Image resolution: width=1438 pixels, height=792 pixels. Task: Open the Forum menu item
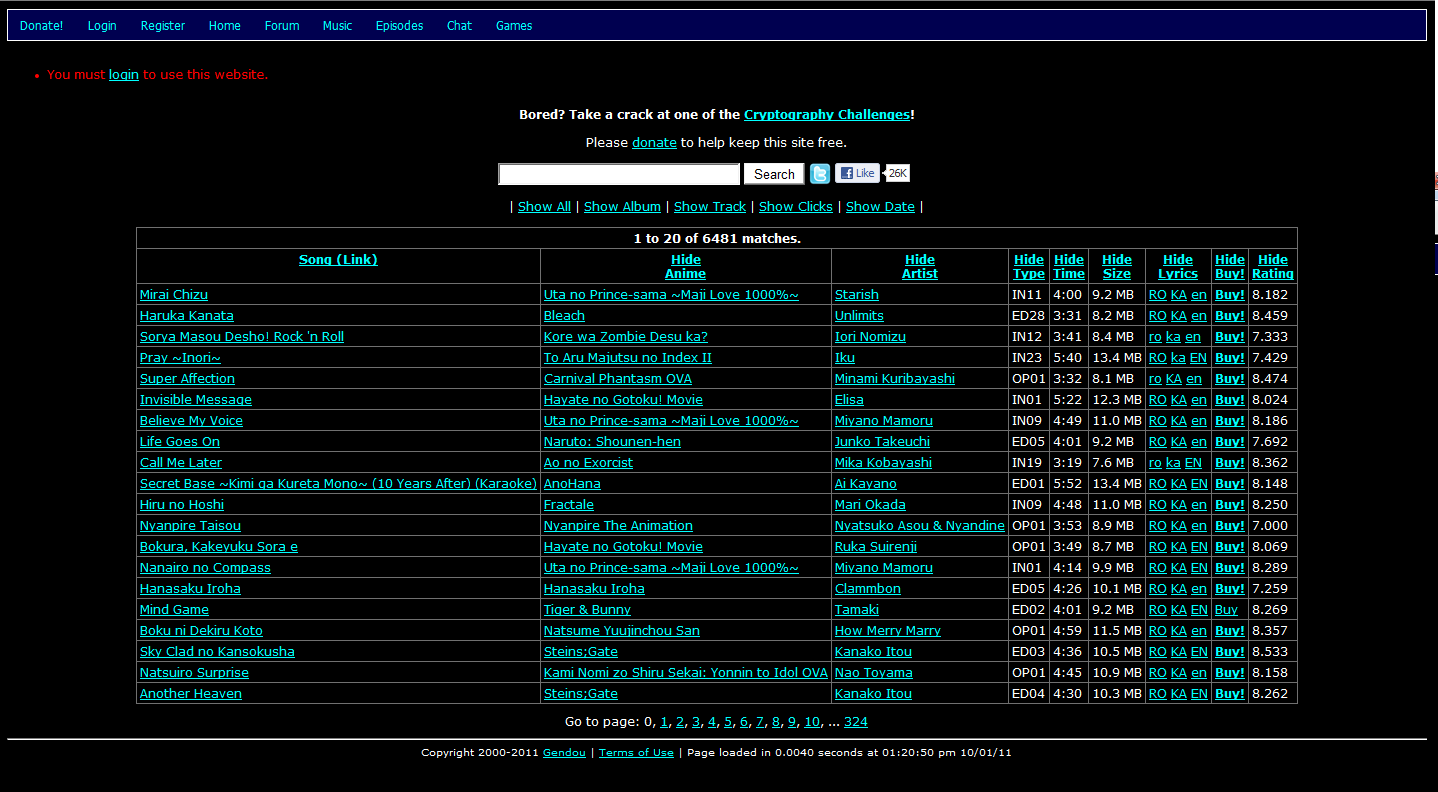coord(282,26)
